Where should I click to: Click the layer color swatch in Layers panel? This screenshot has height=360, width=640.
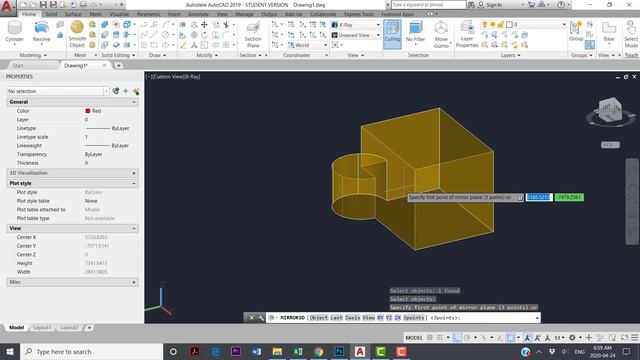pyautogui.click(x=509, y=24)
